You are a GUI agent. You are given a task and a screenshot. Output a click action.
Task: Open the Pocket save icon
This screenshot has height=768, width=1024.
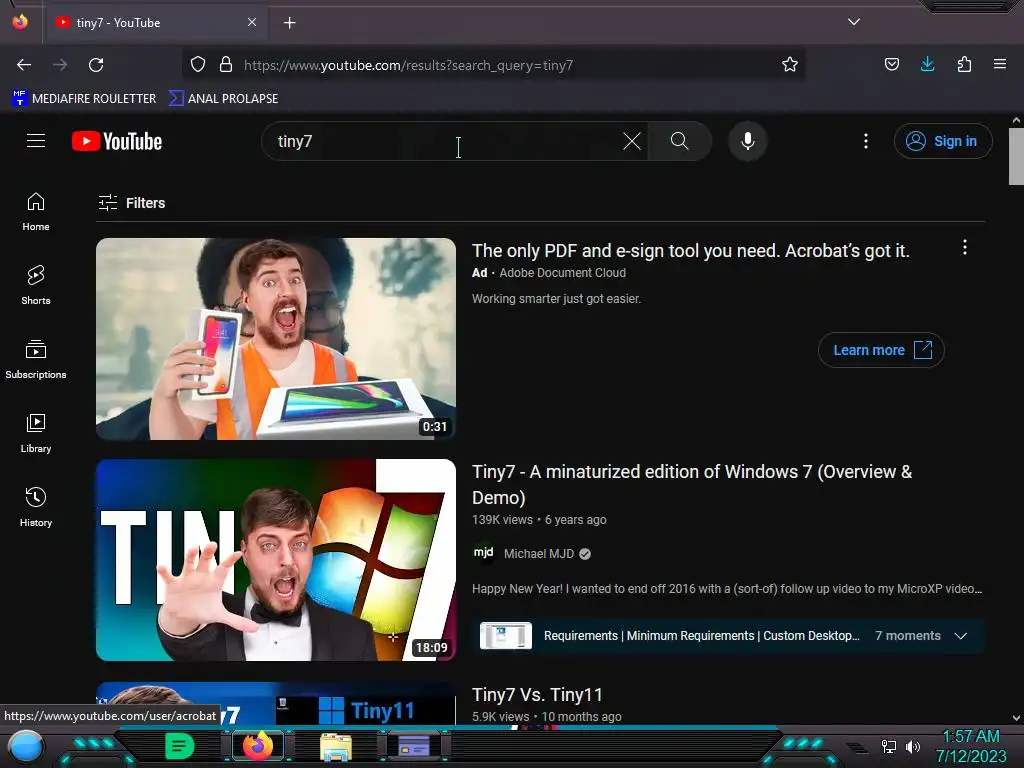[x=891, y=65]
